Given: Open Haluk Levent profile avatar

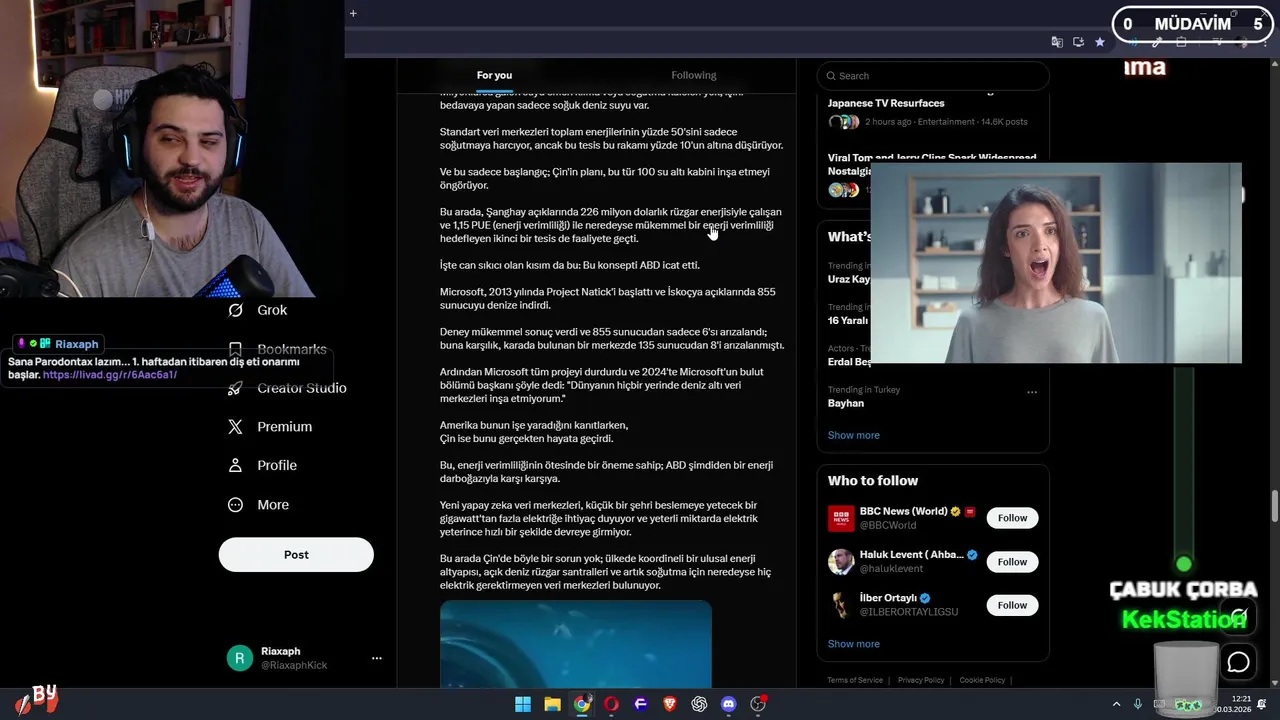Looking at the screenshot, I should [x=841, y=562].
